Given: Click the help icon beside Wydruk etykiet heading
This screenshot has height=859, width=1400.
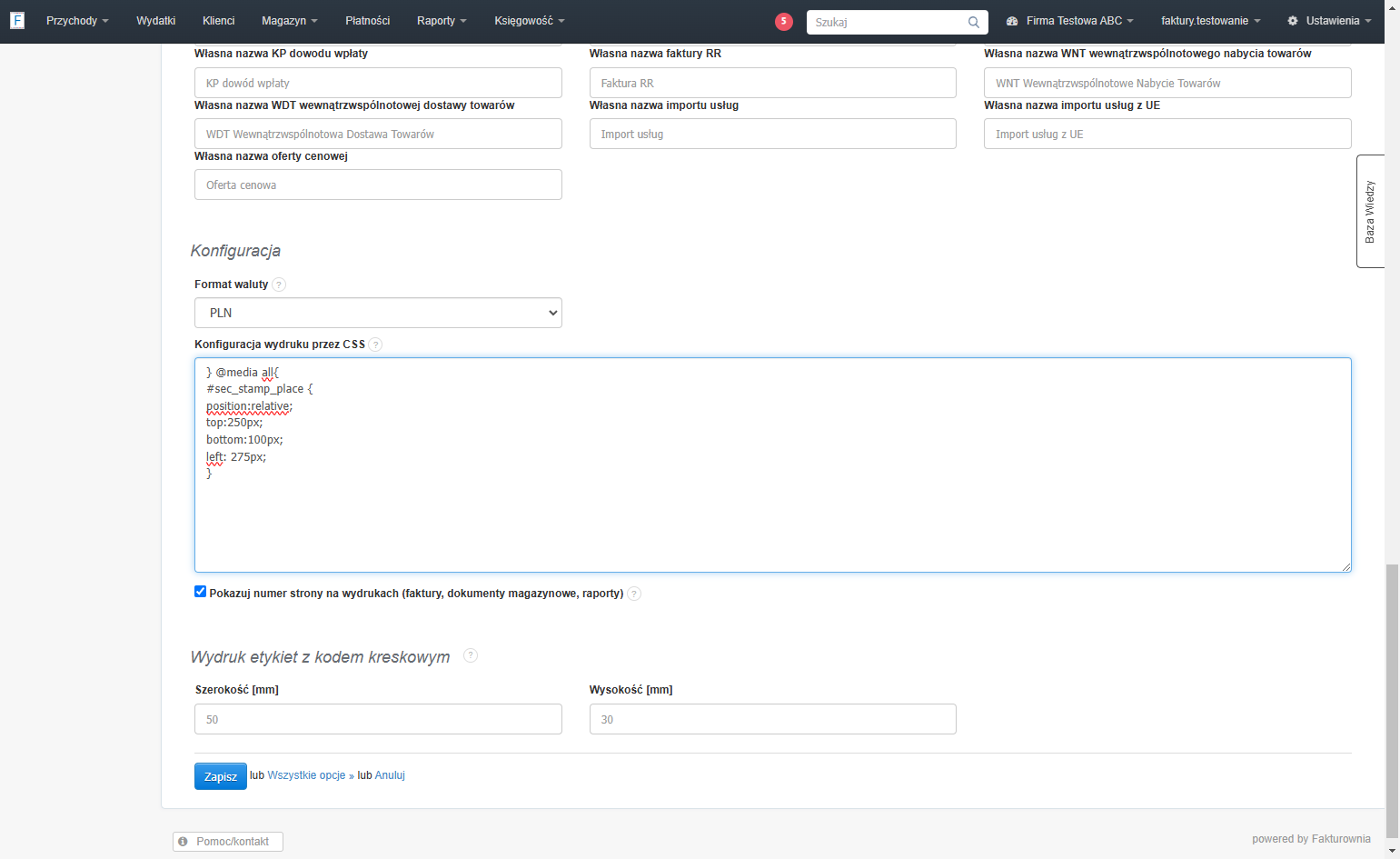Looking at the screenshot, I should (471, 655).
